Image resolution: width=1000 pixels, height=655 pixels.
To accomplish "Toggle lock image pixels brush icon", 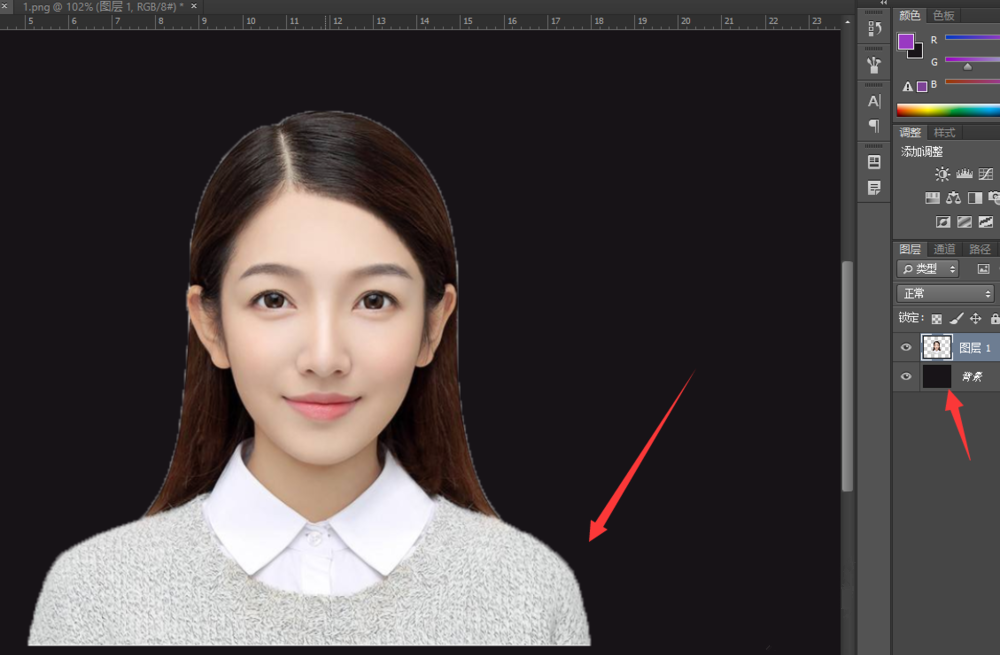I will 956,319.
